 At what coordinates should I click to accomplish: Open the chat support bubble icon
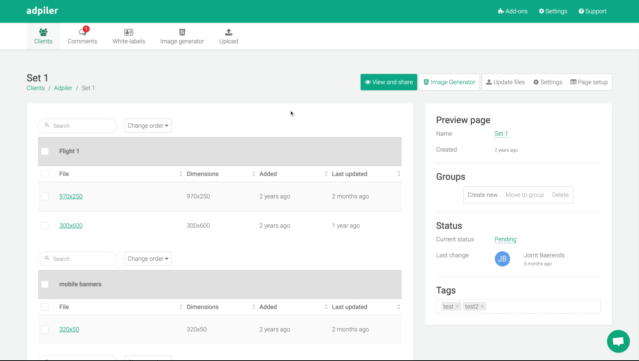(618, 341)
